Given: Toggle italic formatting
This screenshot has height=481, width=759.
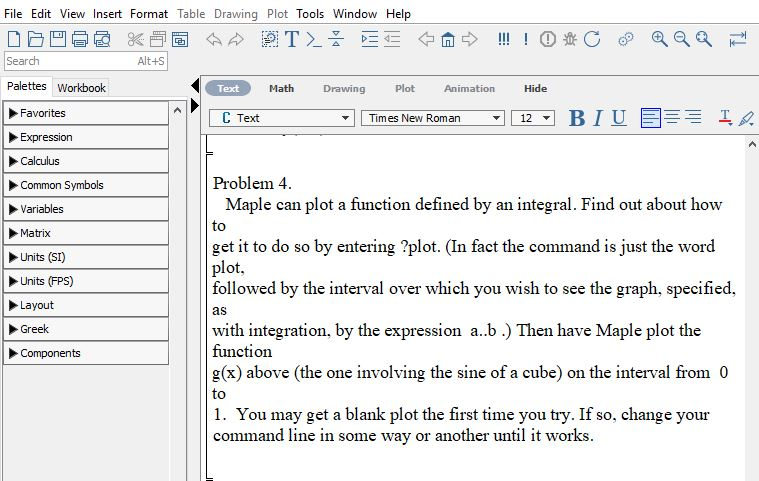Looking at the screenshot, I should (x=598, y=118).
